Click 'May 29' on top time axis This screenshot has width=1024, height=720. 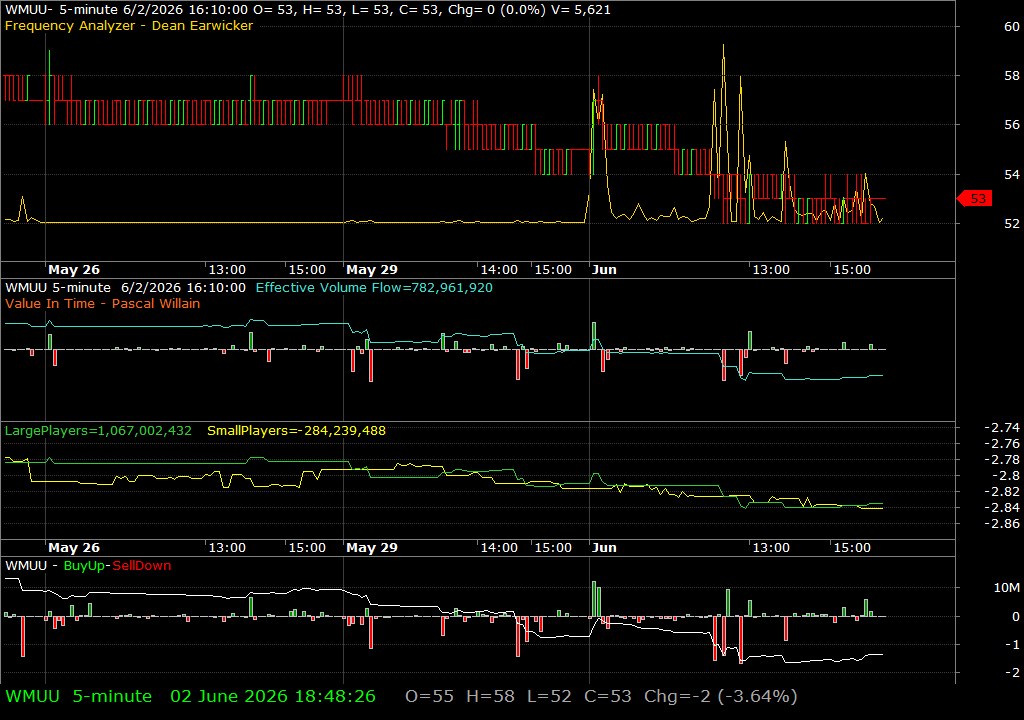(x=372, y=269)
